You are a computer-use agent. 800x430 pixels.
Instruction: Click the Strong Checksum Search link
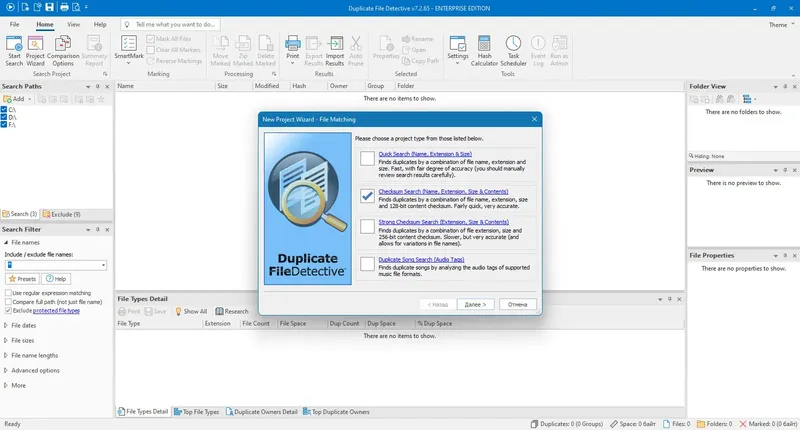[443, 222]
